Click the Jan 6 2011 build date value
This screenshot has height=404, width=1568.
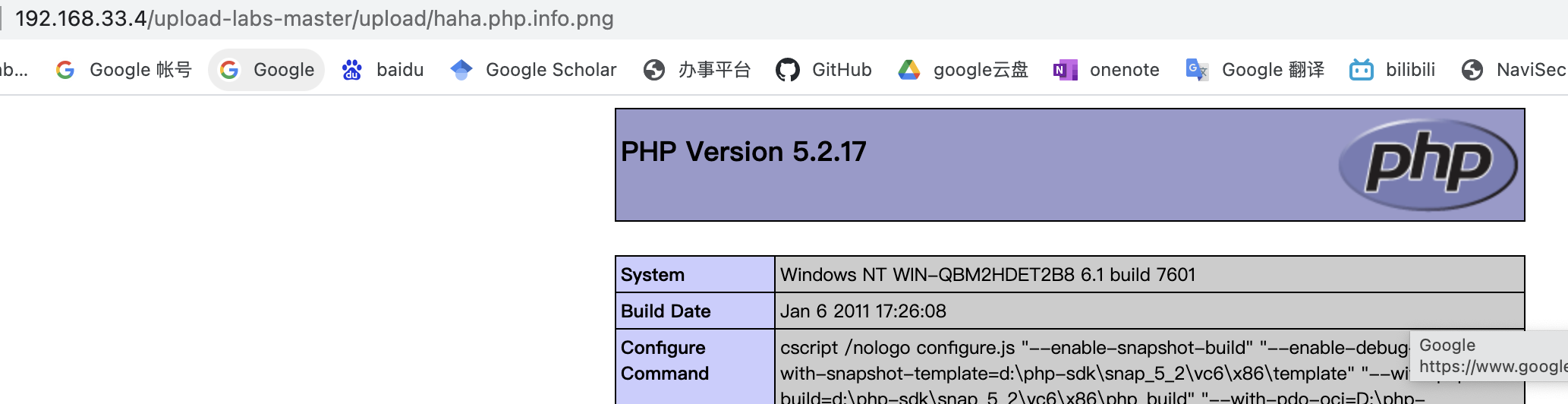click(863, 311)
